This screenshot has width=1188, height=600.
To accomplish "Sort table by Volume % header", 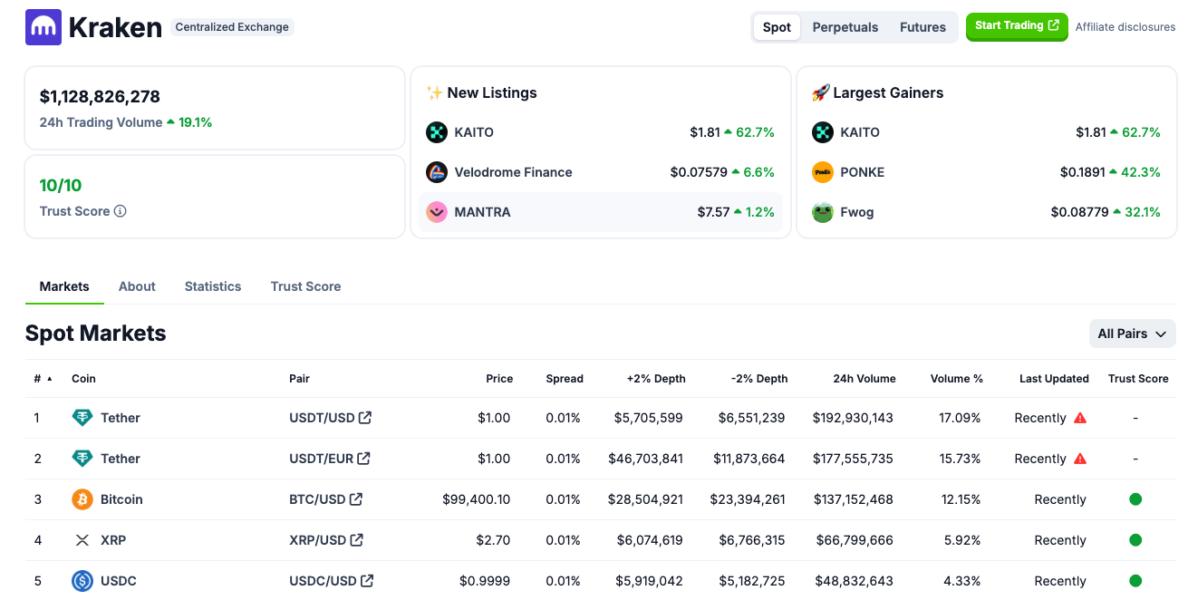I will 956,379.
